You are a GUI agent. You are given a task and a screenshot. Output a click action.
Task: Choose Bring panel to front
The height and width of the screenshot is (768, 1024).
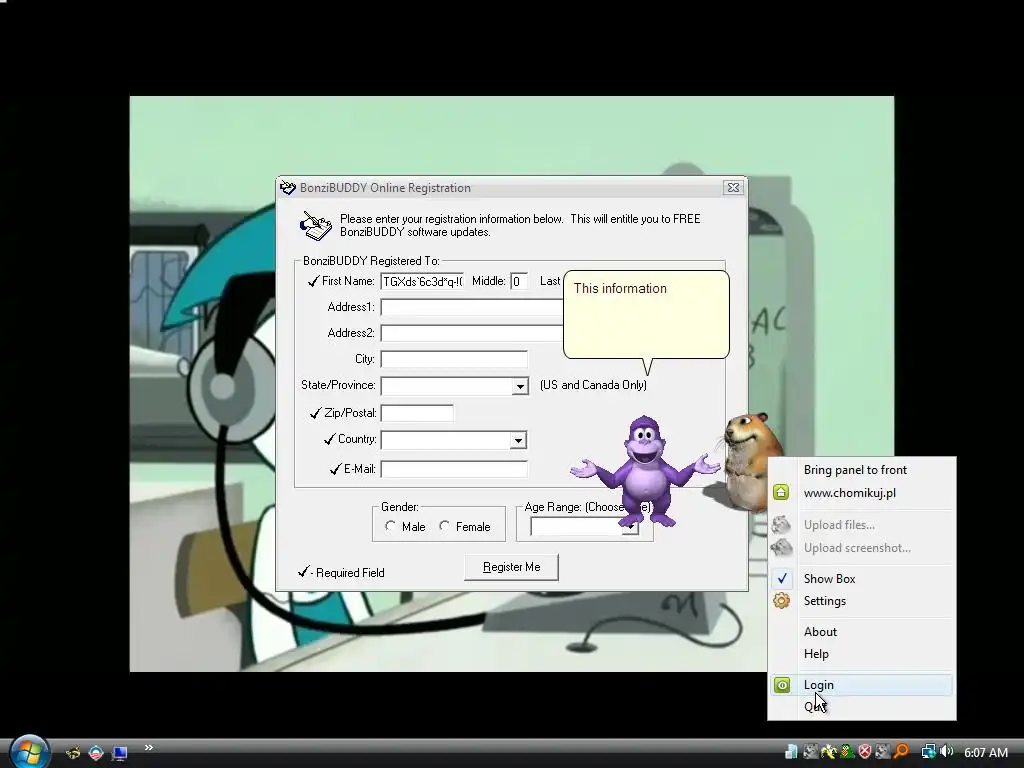(x=855, y=470)
